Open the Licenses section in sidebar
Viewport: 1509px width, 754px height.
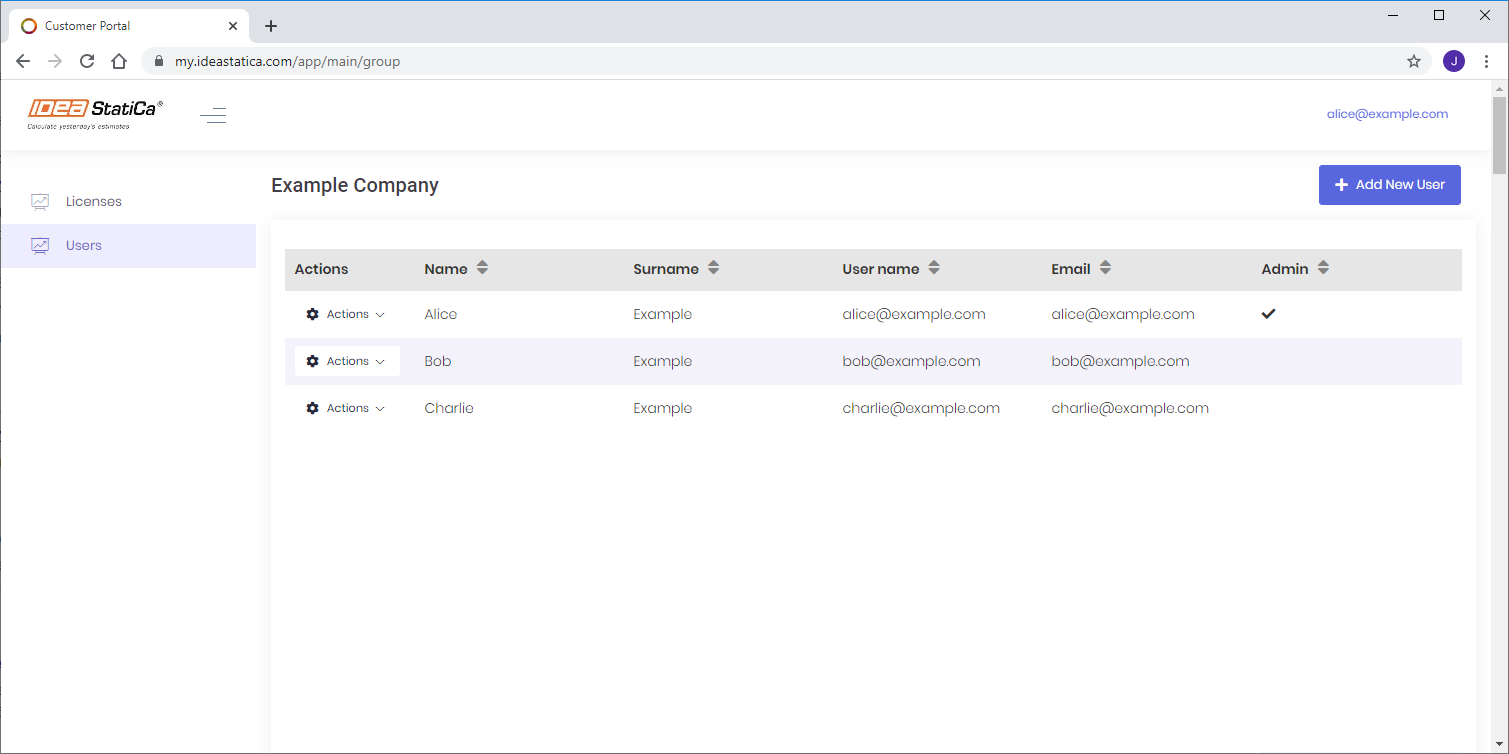coord(93,202)
